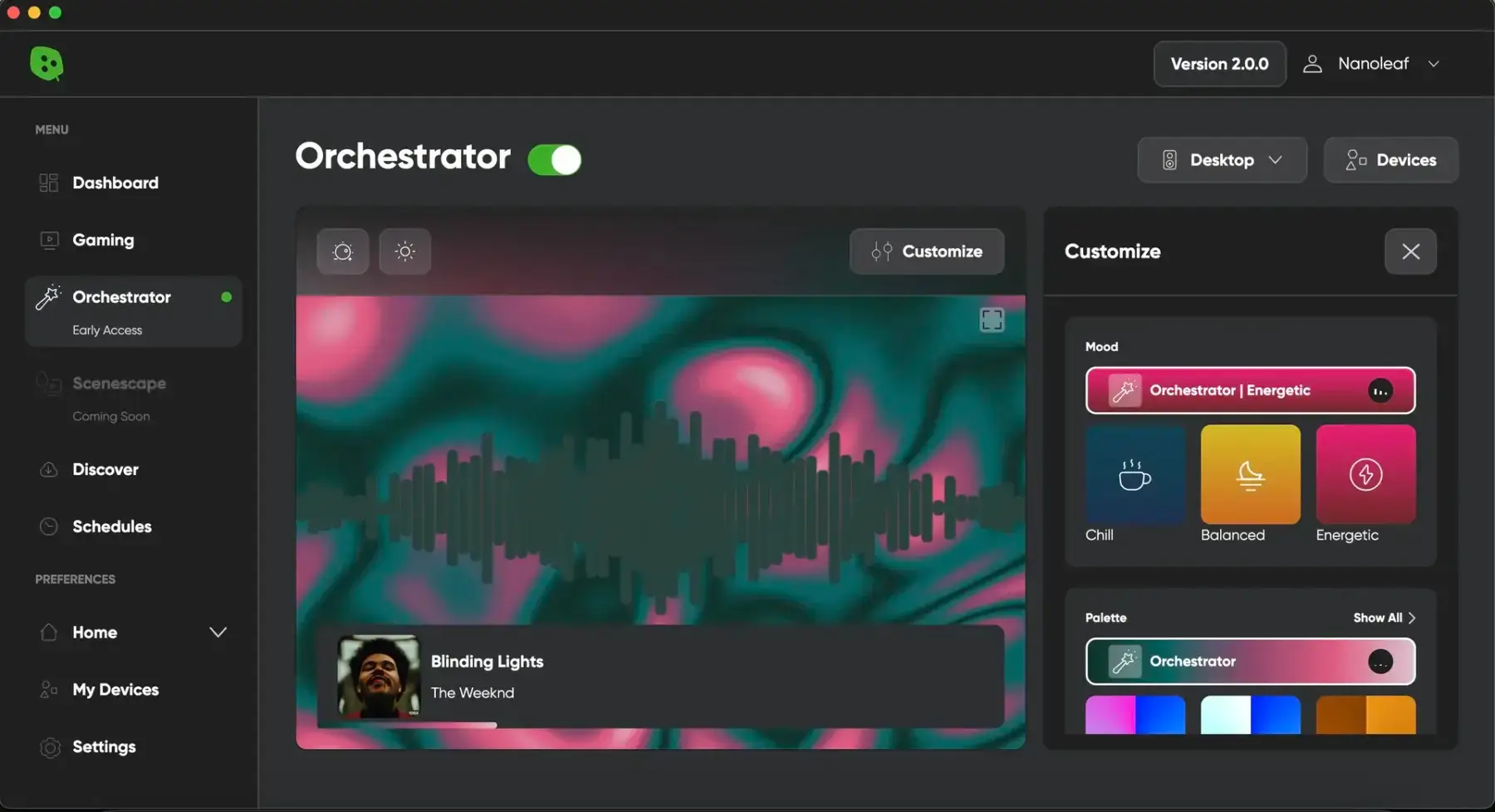The image size is (1495, 812).
Task: Select the orange palette swatch
Action: tap(1365, 715)
